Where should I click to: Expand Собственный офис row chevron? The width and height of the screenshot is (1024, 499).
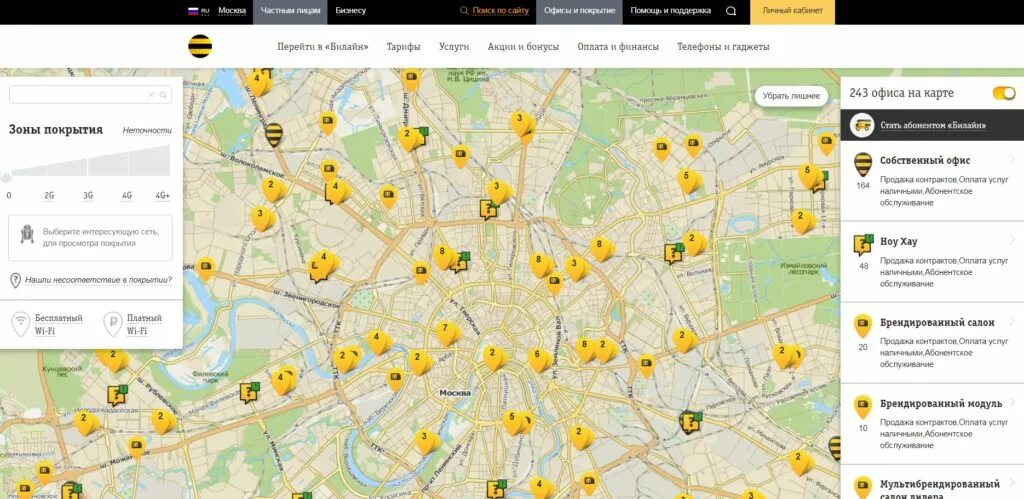pyautogui.click(x=1012, y=159)
